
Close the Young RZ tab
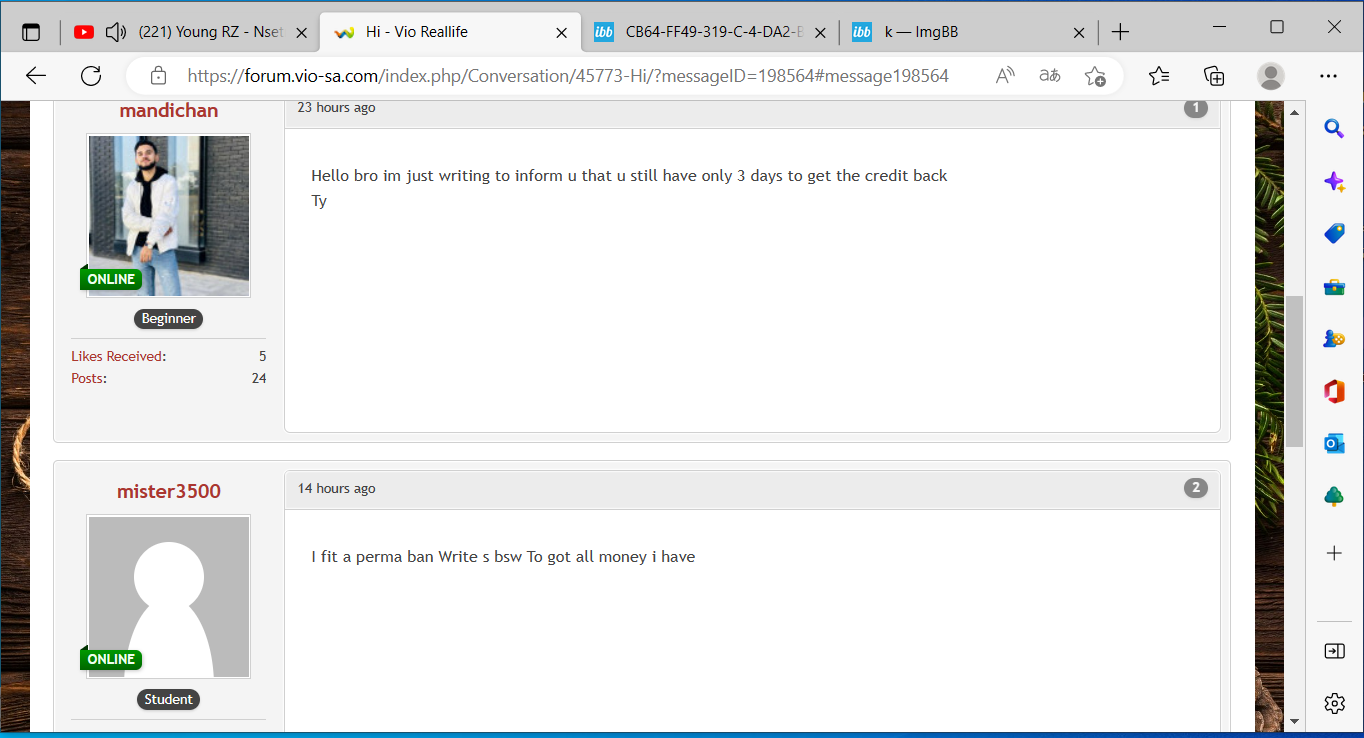click(x=303, y=32)
